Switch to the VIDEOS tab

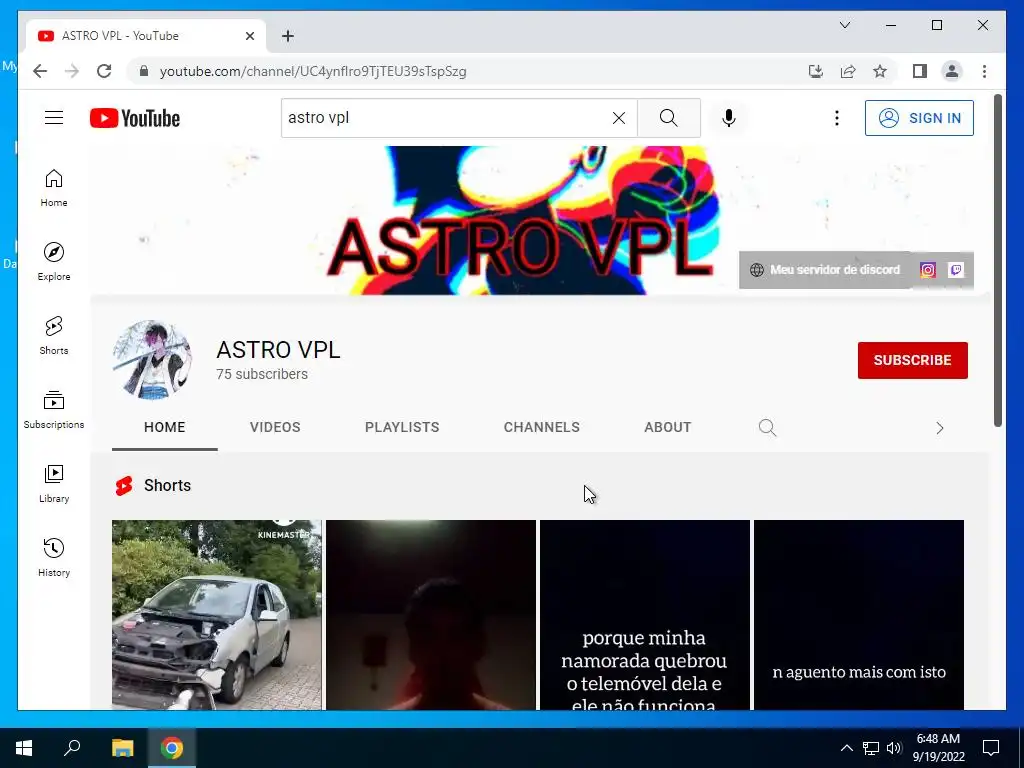tap(275, 427)
